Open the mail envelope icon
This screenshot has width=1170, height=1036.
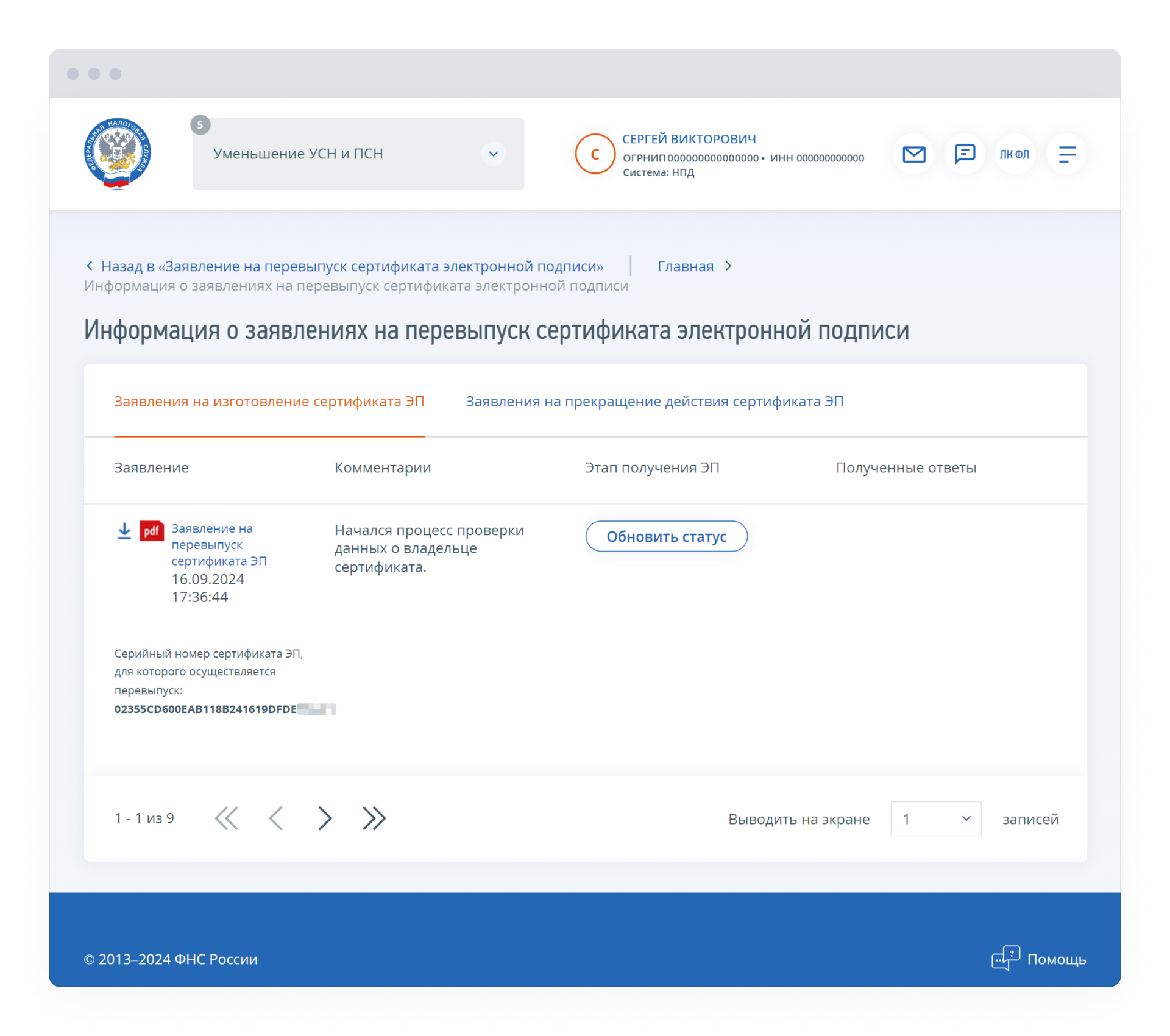click(913, 154)
